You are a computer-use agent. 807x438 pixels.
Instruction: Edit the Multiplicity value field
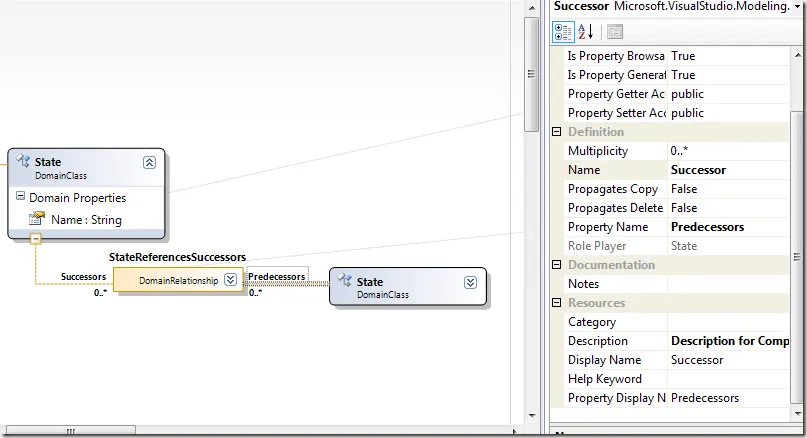tap(728, 151)
